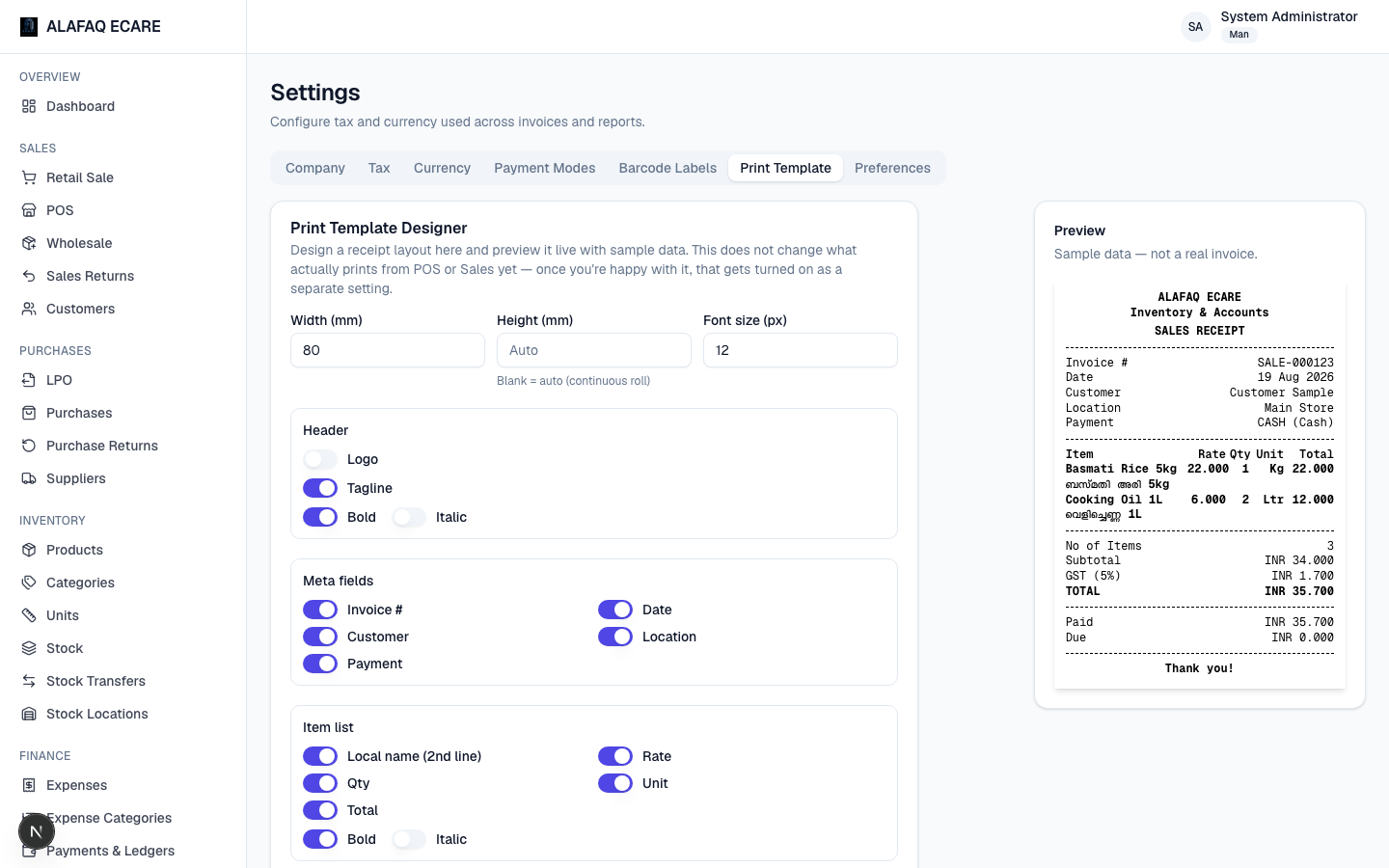The image size is (1389, 868).
Task: Toggle the Unit column switch
Action: (x=615, y=783)
